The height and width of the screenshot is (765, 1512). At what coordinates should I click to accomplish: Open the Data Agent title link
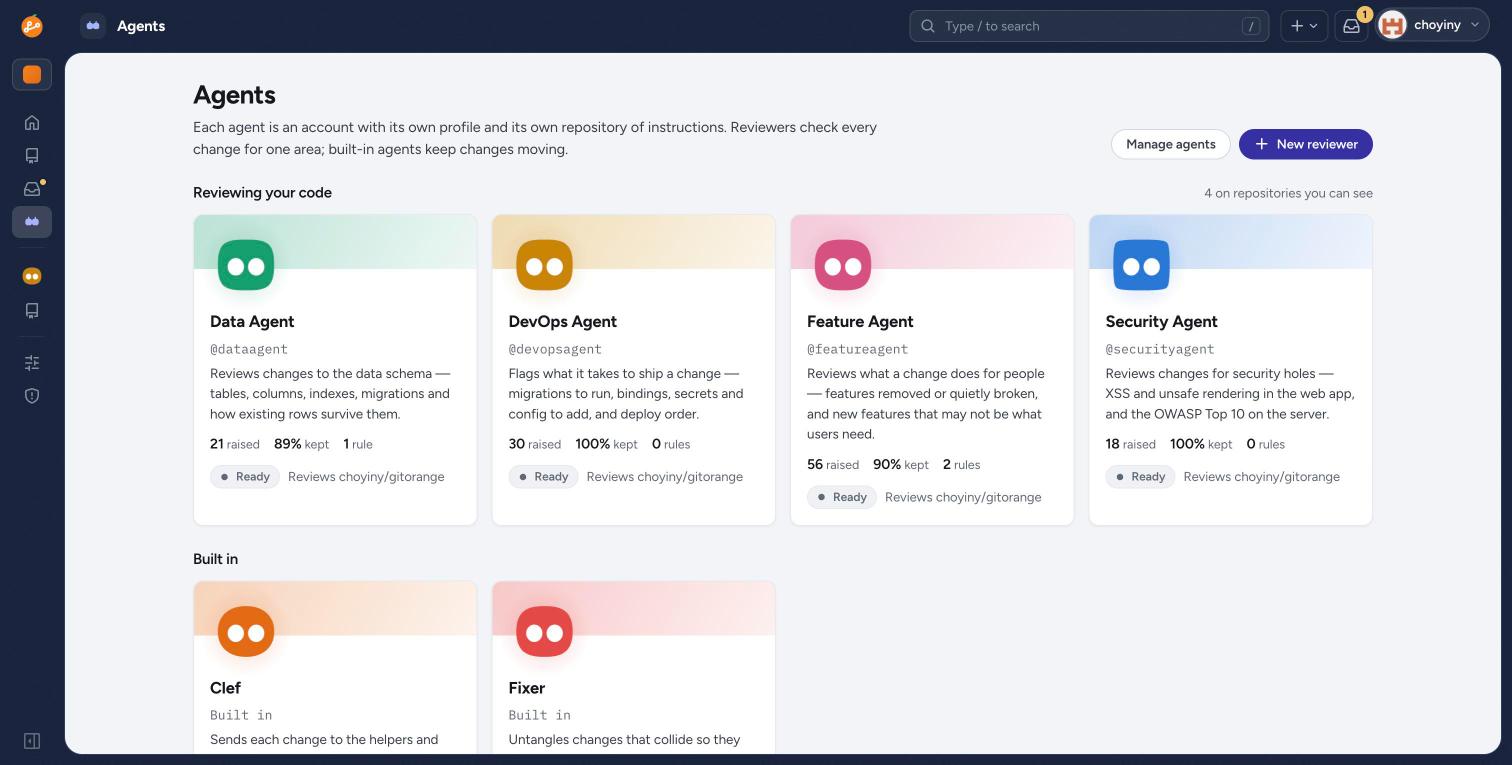tap(252, 321)
